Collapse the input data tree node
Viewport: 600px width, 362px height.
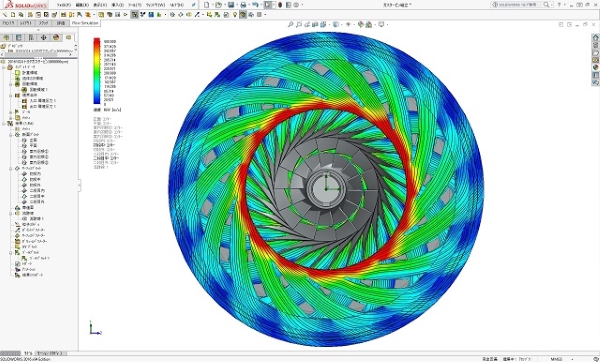click(4, 67)
